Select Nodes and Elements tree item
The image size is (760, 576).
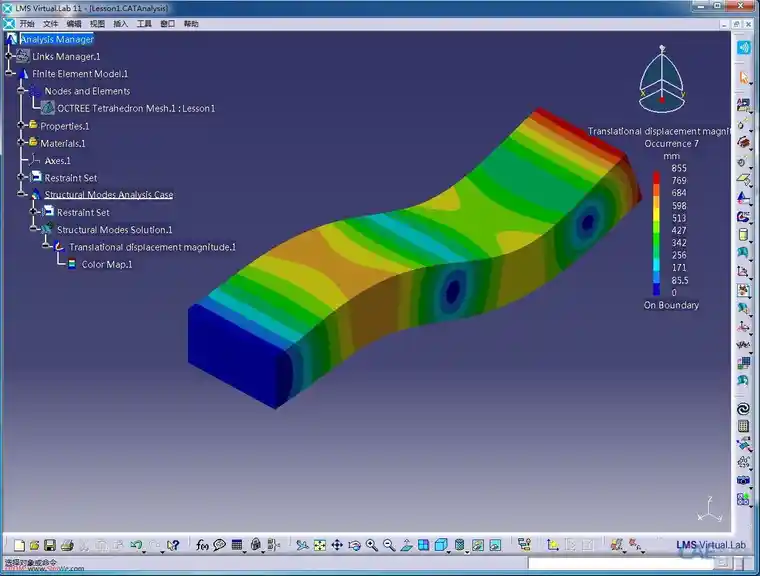click(87, 91)
